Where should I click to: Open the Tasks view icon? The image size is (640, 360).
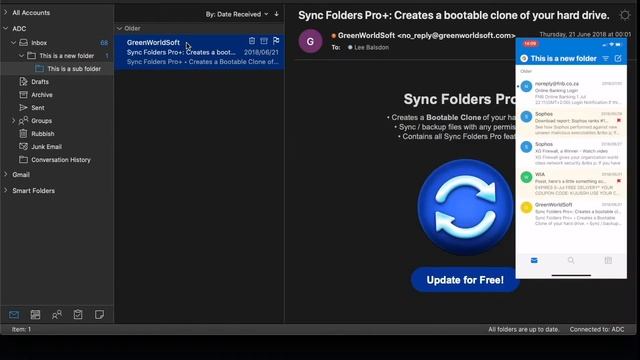78,315
